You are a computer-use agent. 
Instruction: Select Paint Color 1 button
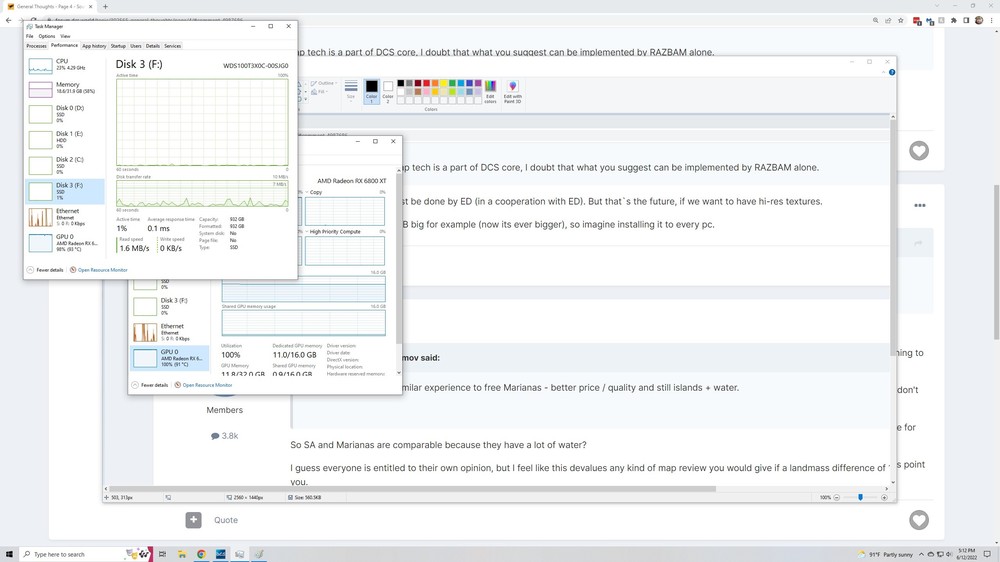coord(371,91)
